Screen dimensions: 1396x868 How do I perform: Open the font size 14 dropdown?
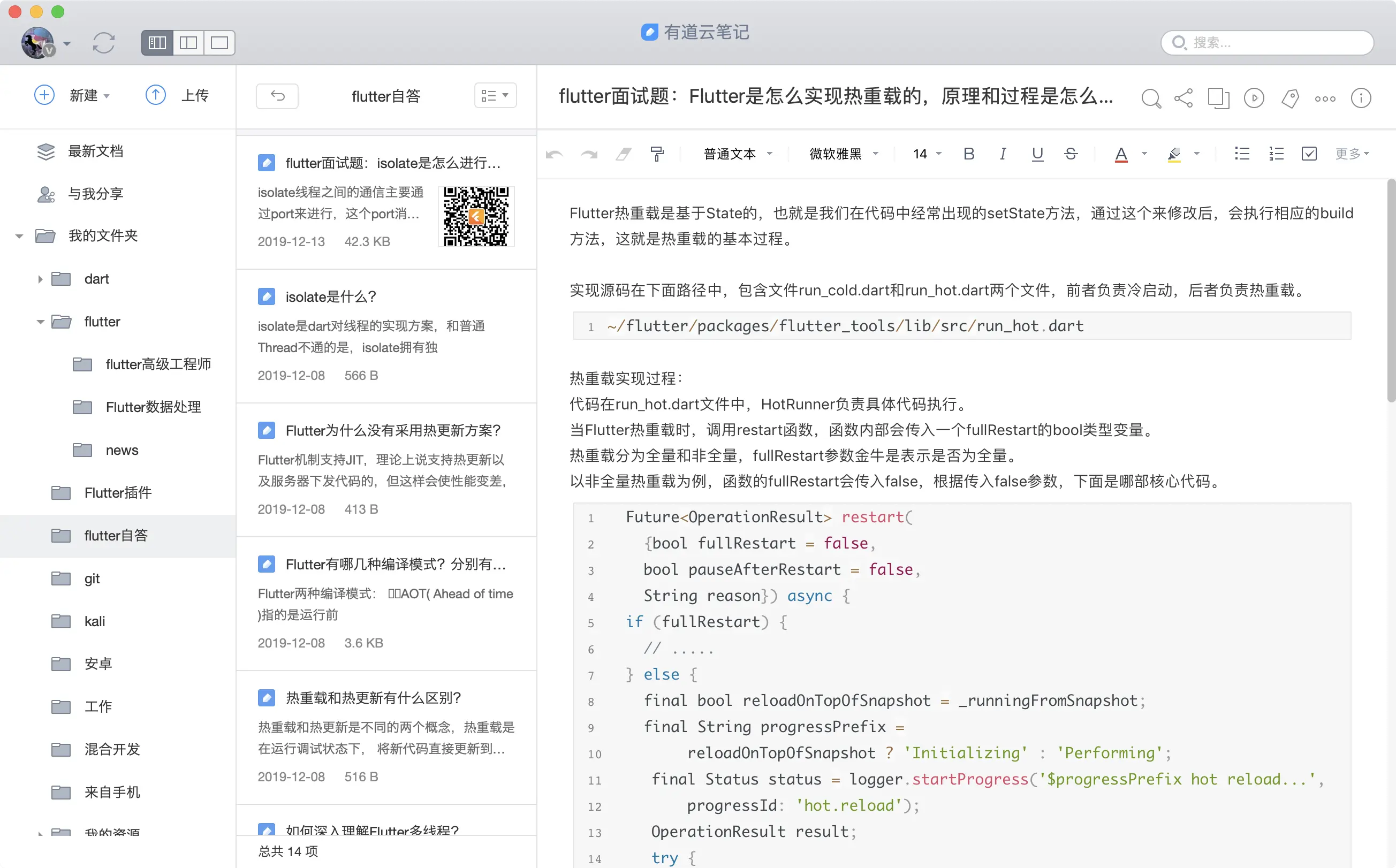[x=928, y=154]
